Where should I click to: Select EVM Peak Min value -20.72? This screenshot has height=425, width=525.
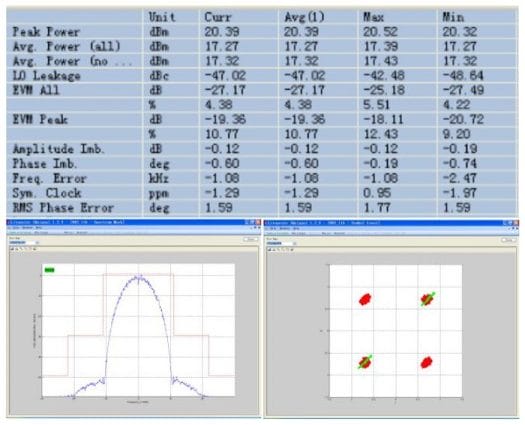pyautogui.click(x=463, y=120)
